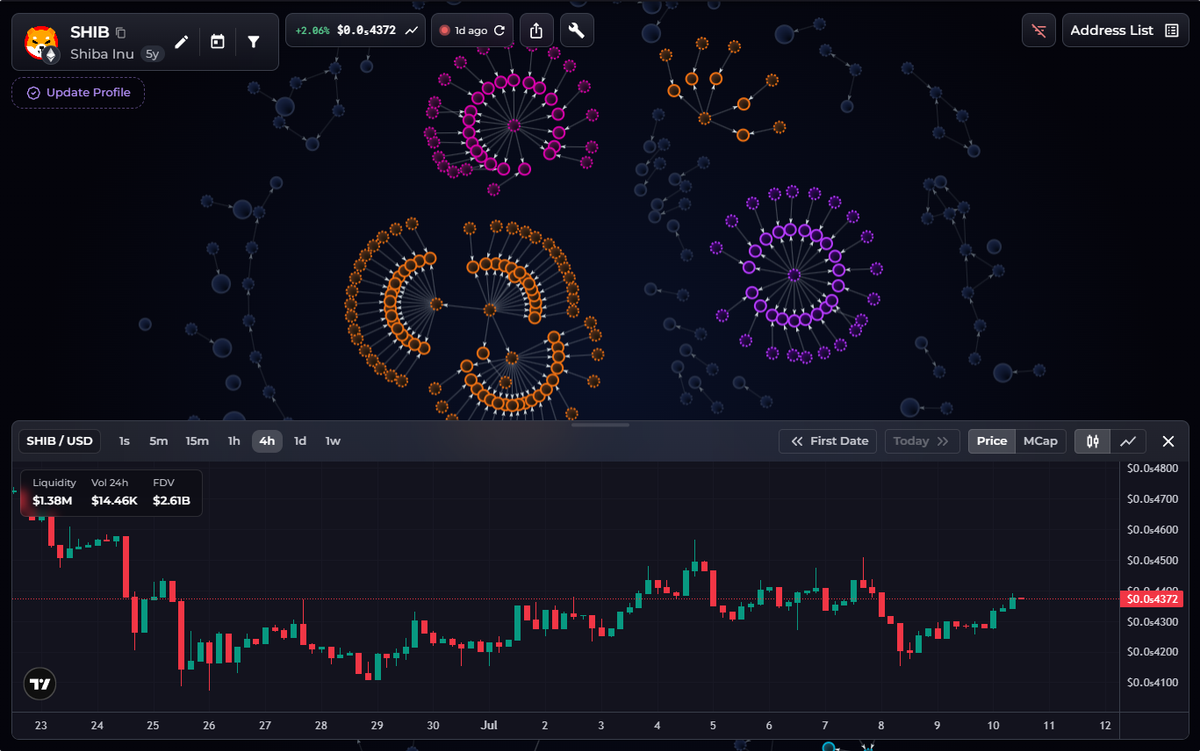
Task: Click the 12 date label on axis
Action: click(x=1105, y=725)
